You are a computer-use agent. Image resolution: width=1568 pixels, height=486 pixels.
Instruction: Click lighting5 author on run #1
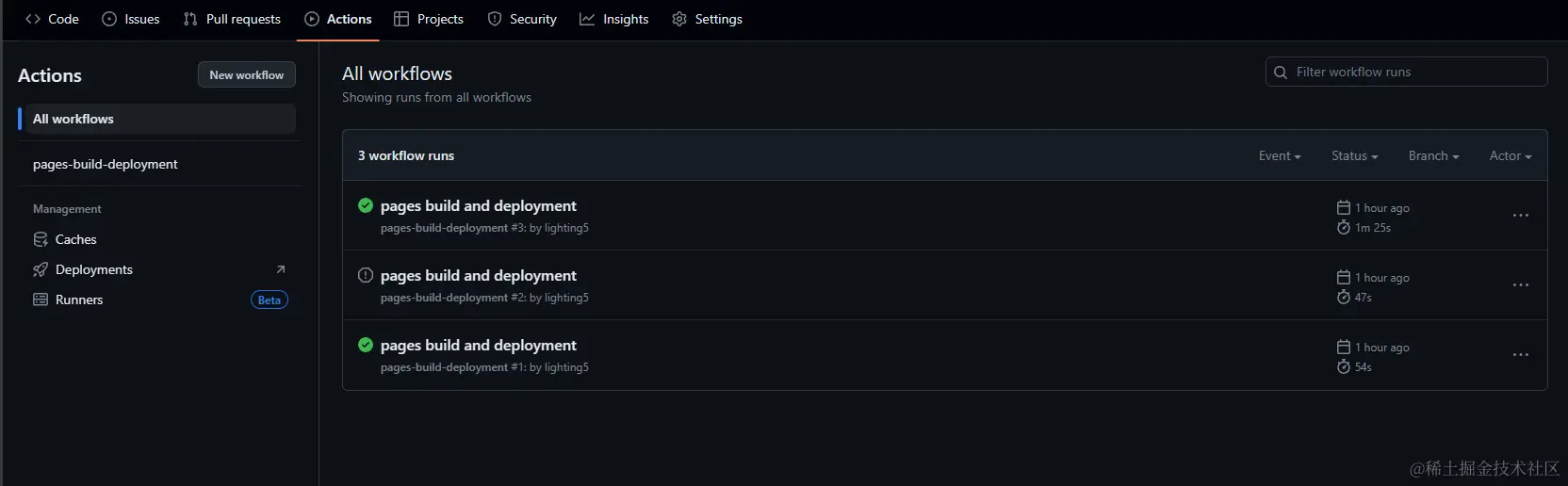(x=566, y=367)
